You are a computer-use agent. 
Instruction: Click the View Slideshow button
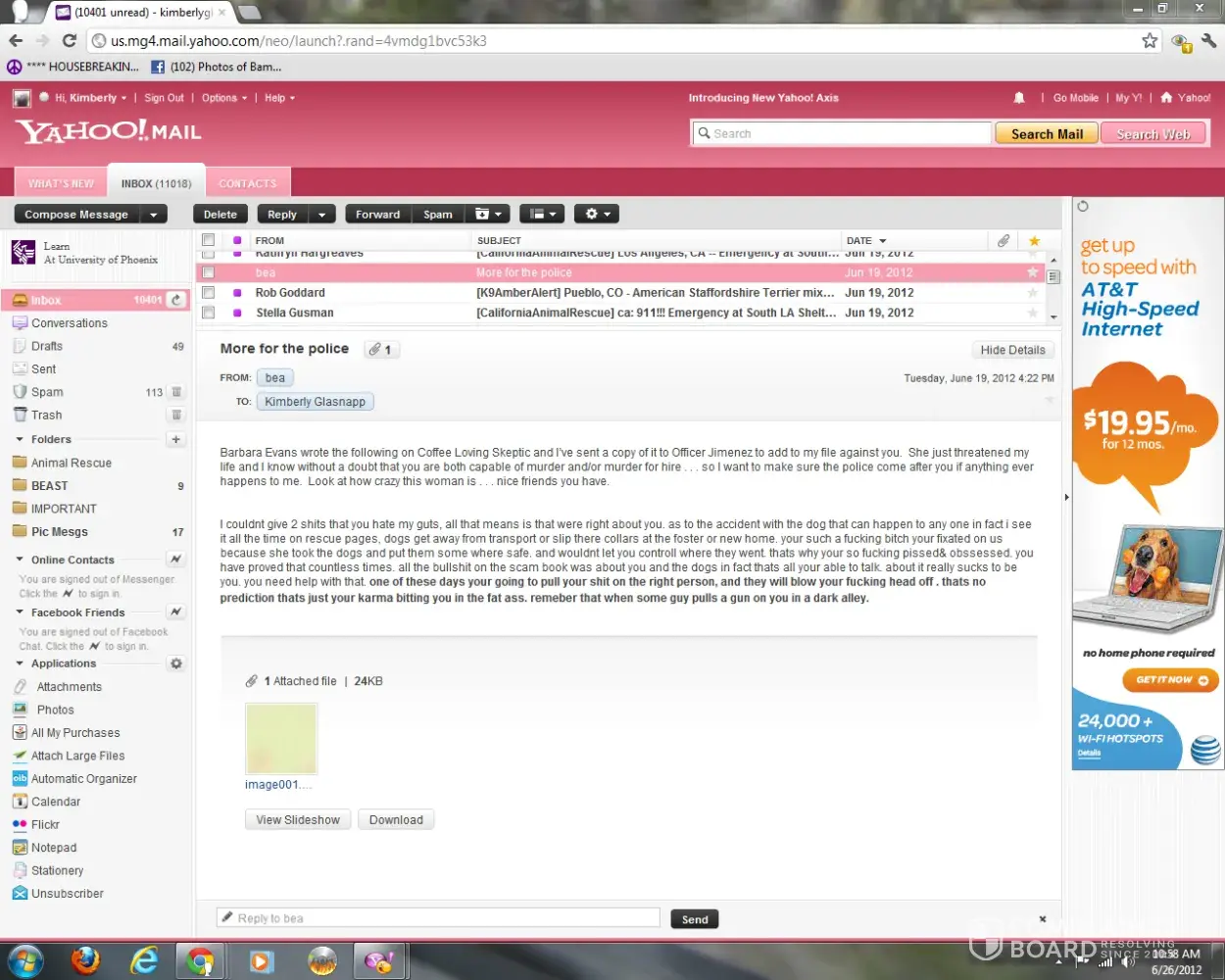point(298,820)
